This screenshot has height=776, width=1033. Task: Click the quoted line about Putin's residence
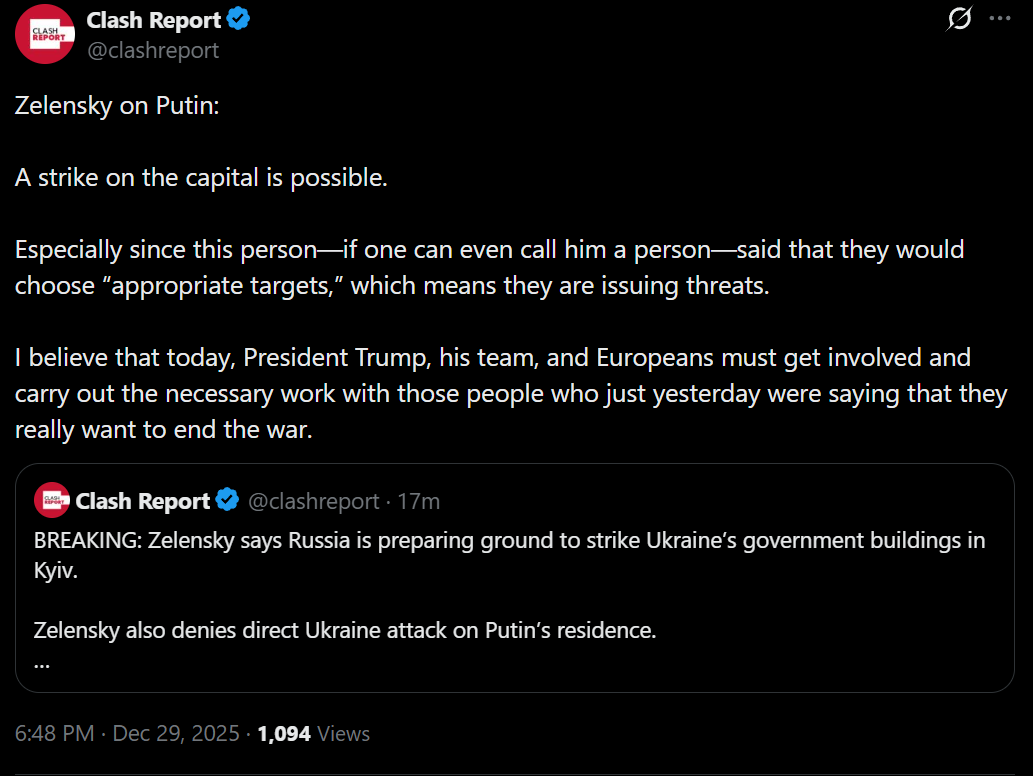point(345,631)
